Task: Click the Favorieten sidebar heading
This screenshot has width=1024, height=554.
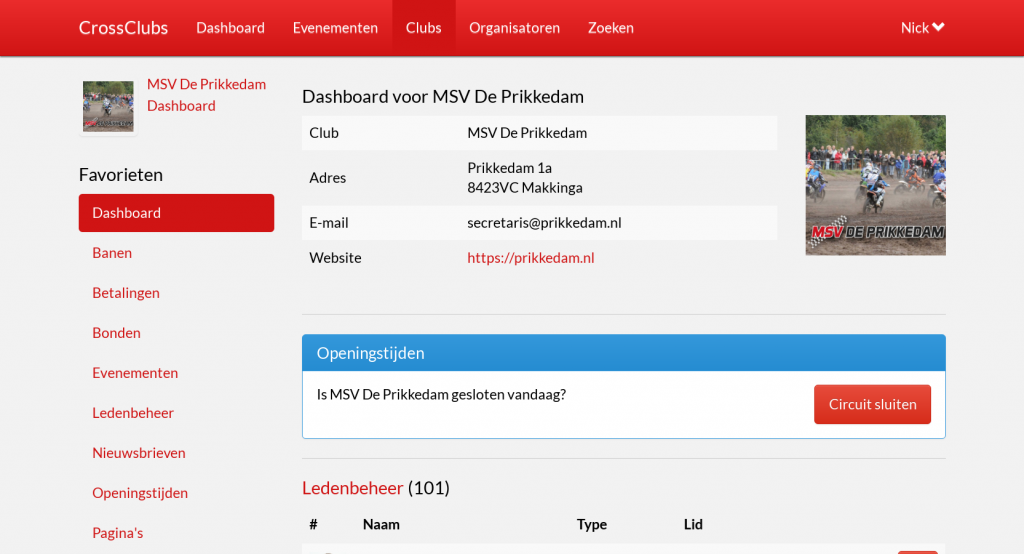Action: (x=121, y=175)
